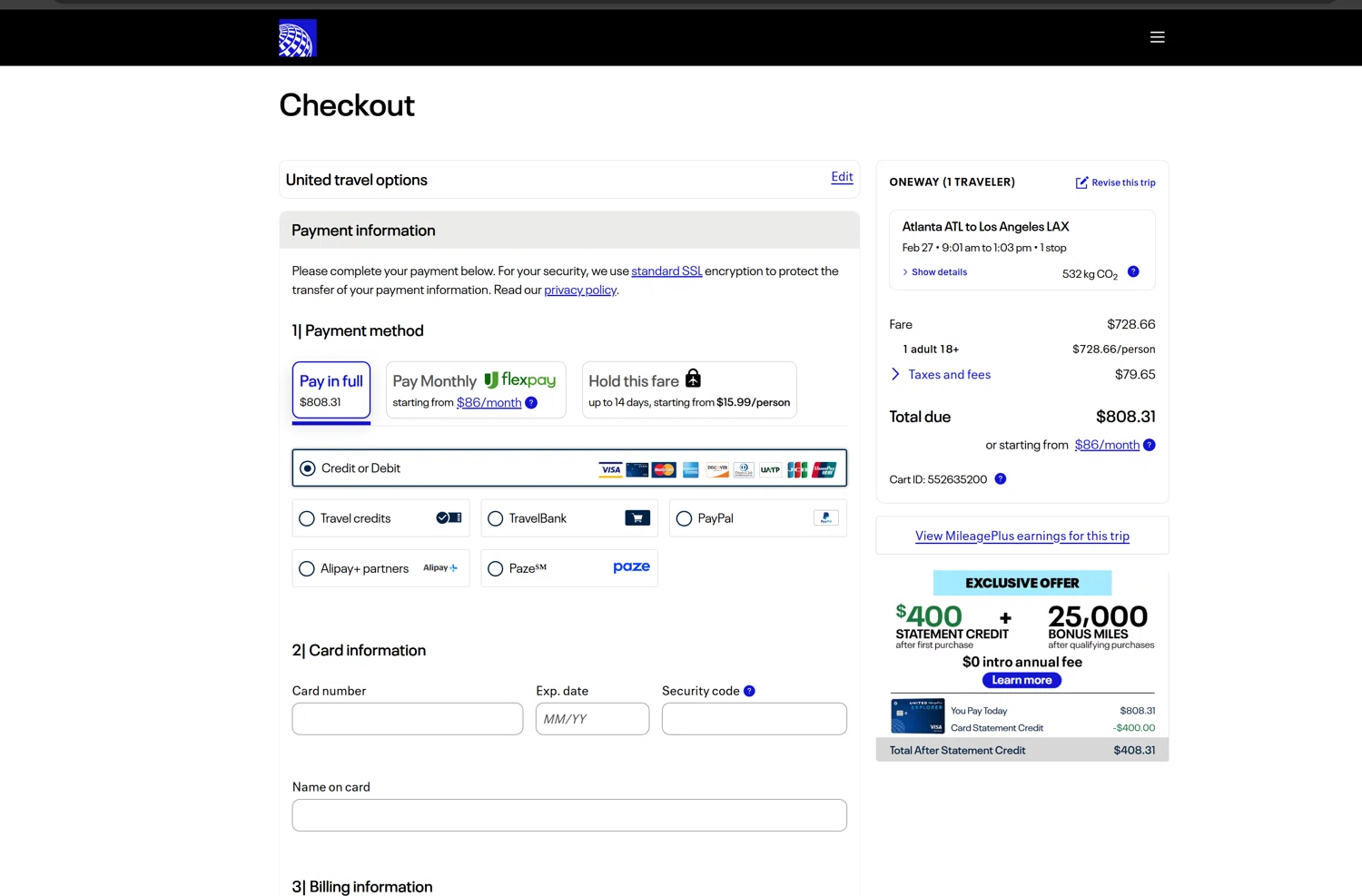Click the $728.66/person fare value

1114,350
